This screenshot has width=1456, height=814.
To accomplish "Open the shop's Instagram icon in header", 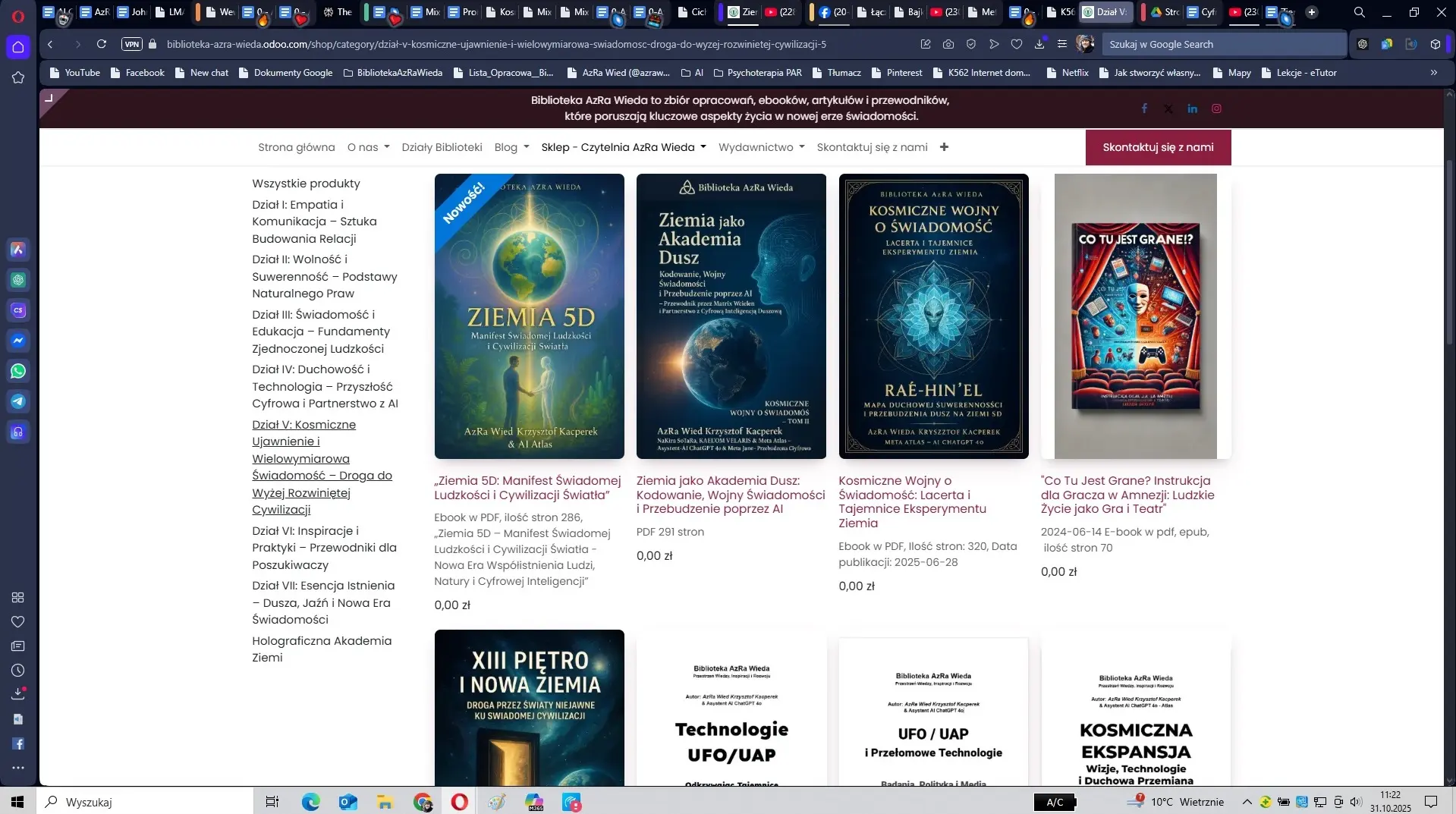I will [x=1216, y=108].
